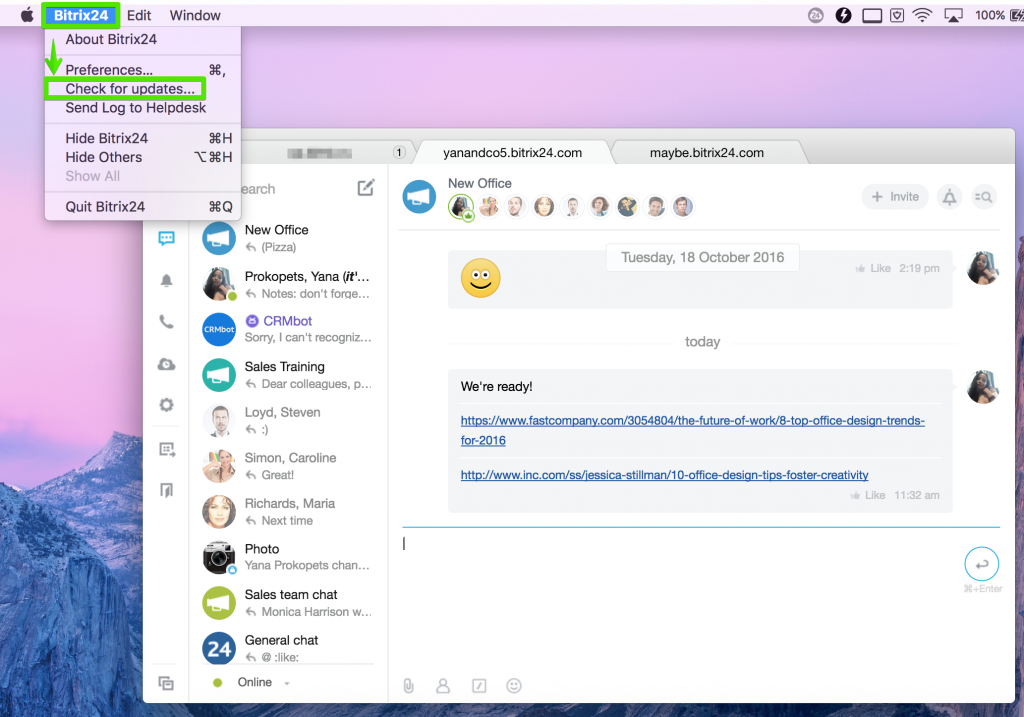1024x717 pixels.
Task: Click the Wi-Fi icon in the menu bar
Action: point(922,15)
